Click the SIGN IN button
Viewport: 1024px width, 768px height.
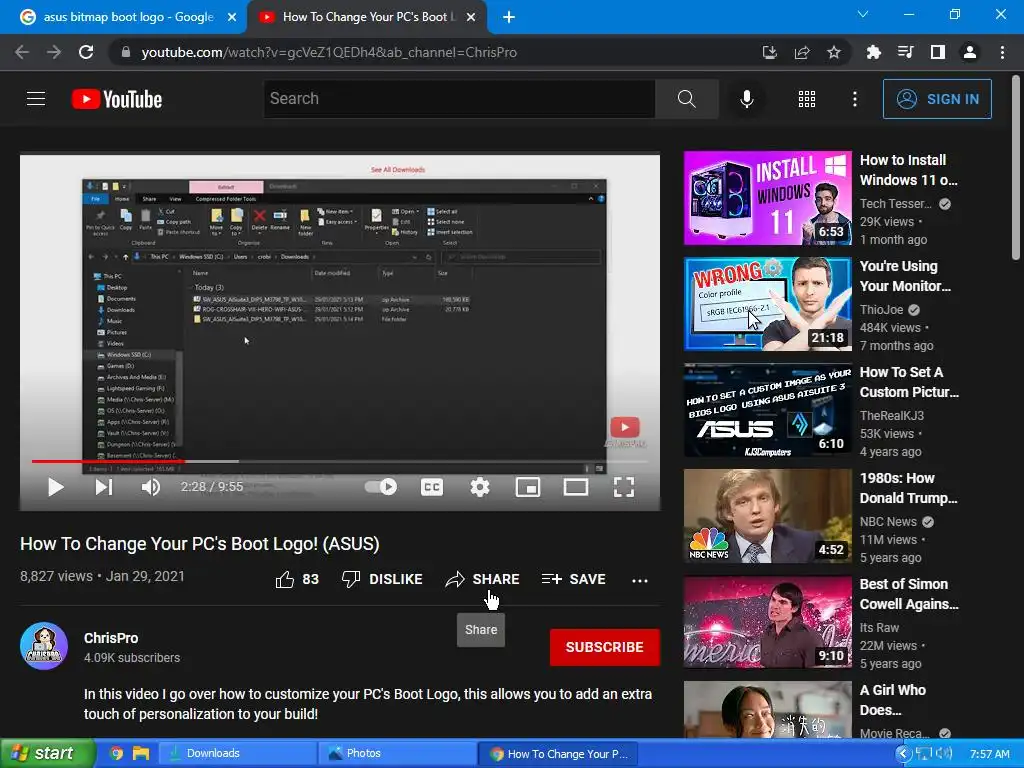[x=937, y=99]
